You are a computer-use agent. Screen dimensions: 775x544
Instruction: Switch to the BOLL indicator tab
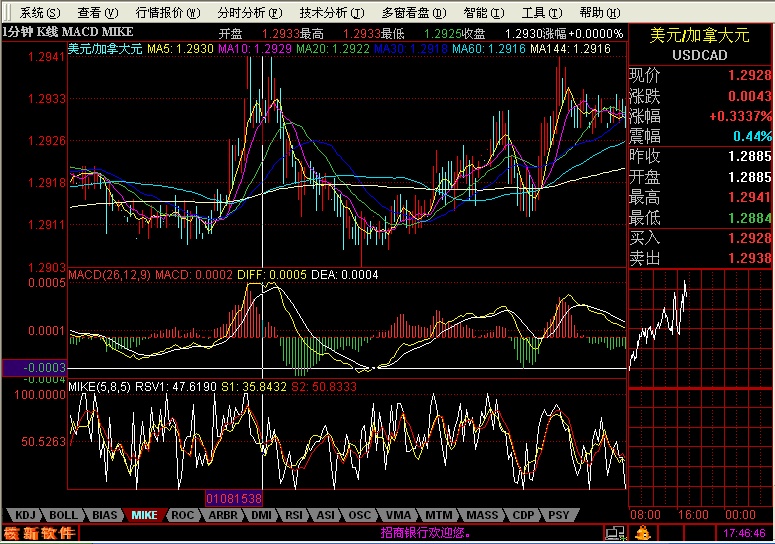coord(63,515)
